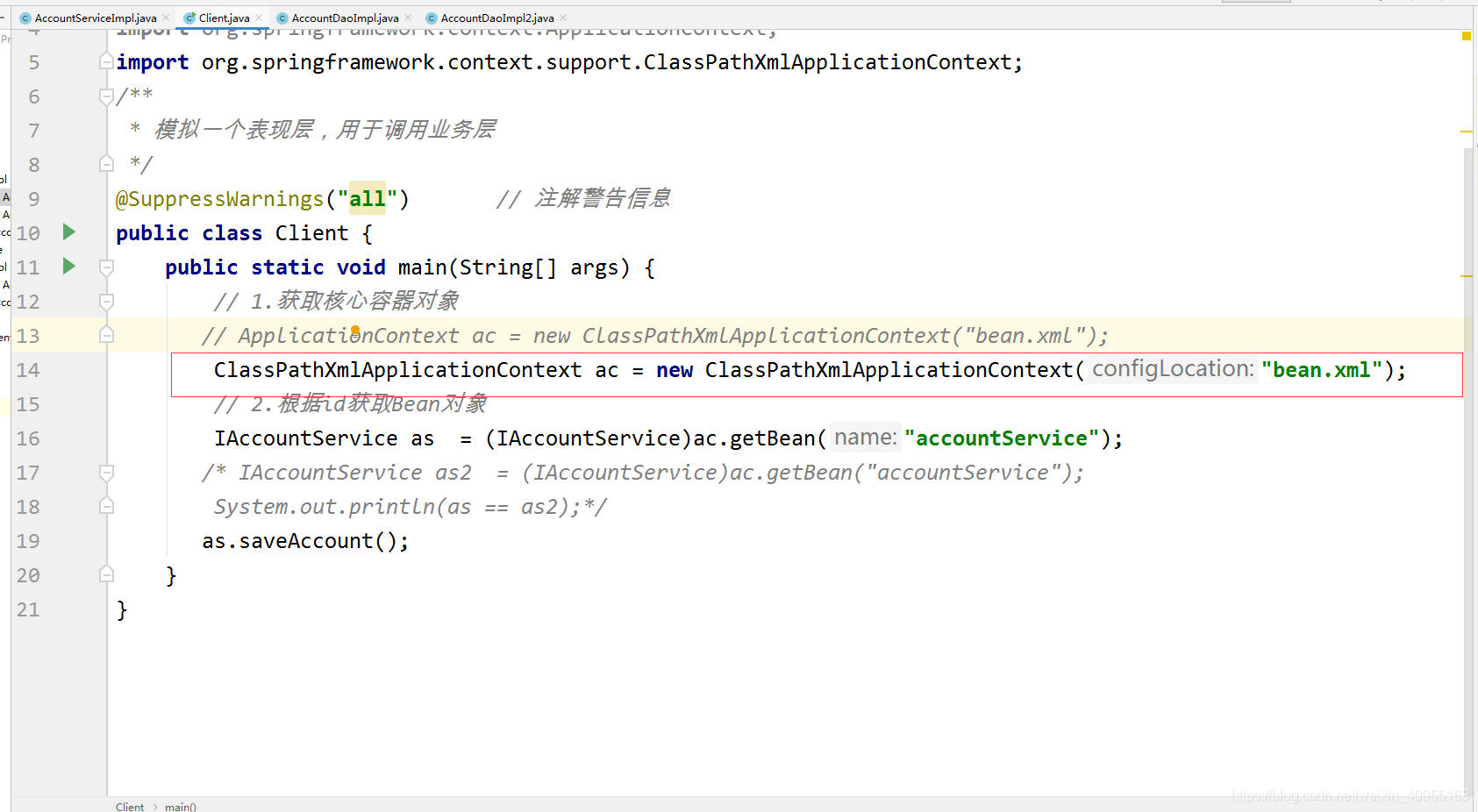Place cursor on "bean.xml" string in line 14

[x=1322, y=370]
